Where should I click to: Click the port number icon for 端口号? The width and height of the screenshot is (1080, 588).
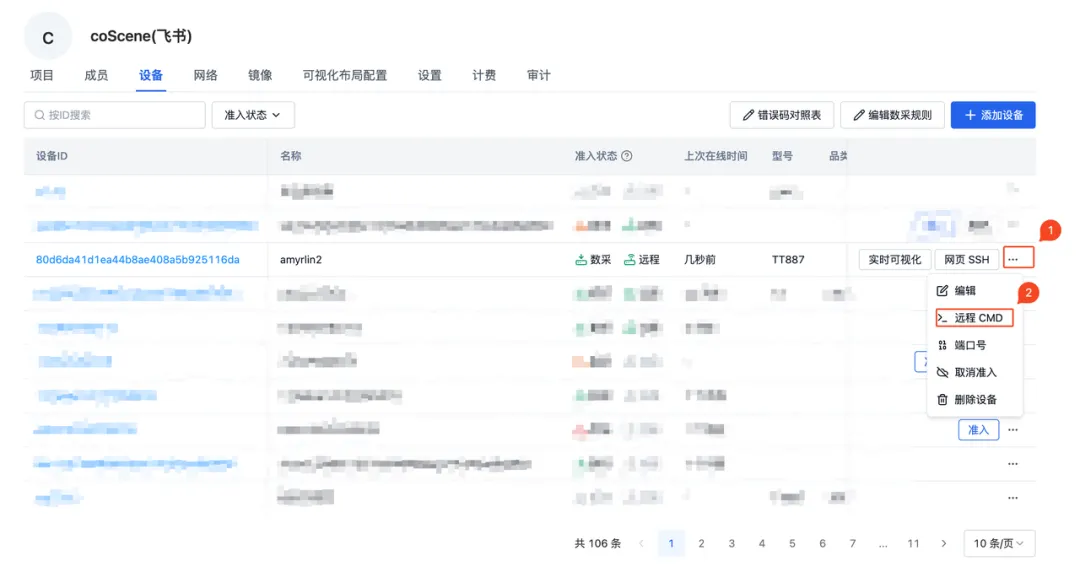click(942, 345)
